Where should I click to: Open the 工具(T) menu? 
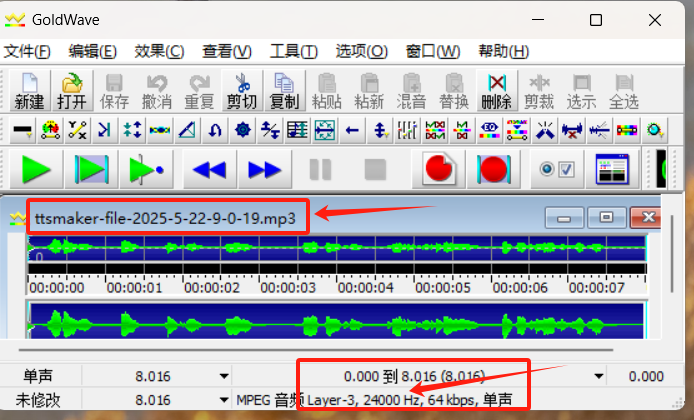(294, 51)
